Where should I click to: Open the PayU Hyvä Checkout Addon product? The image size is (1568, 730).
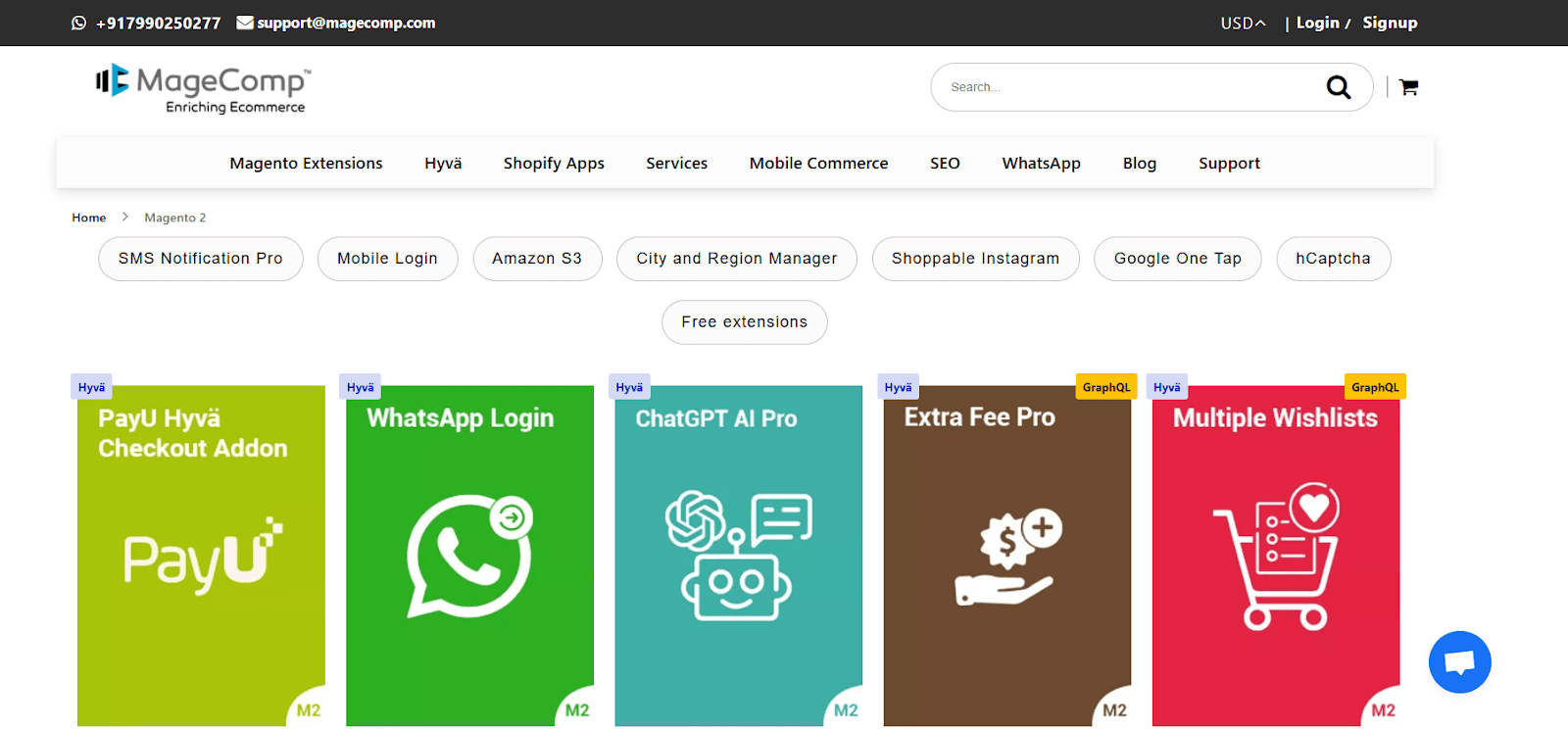[201, 556]
